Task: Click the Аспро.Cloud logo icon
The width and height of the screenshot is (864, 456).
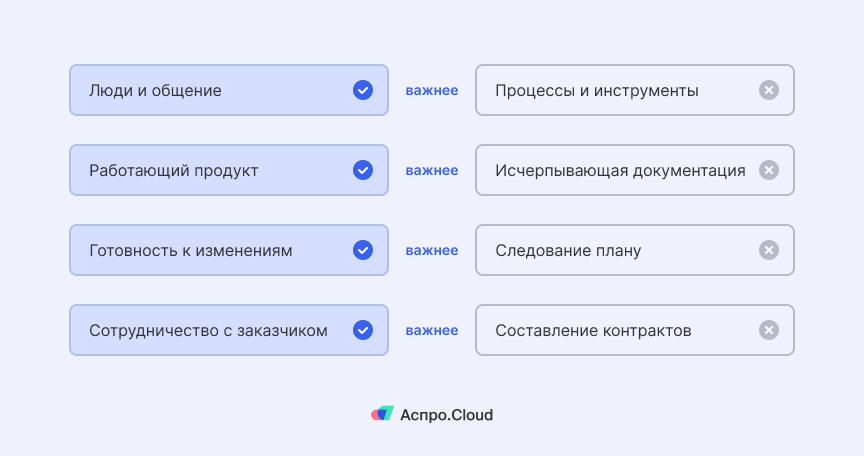Action: coord(382,414)
